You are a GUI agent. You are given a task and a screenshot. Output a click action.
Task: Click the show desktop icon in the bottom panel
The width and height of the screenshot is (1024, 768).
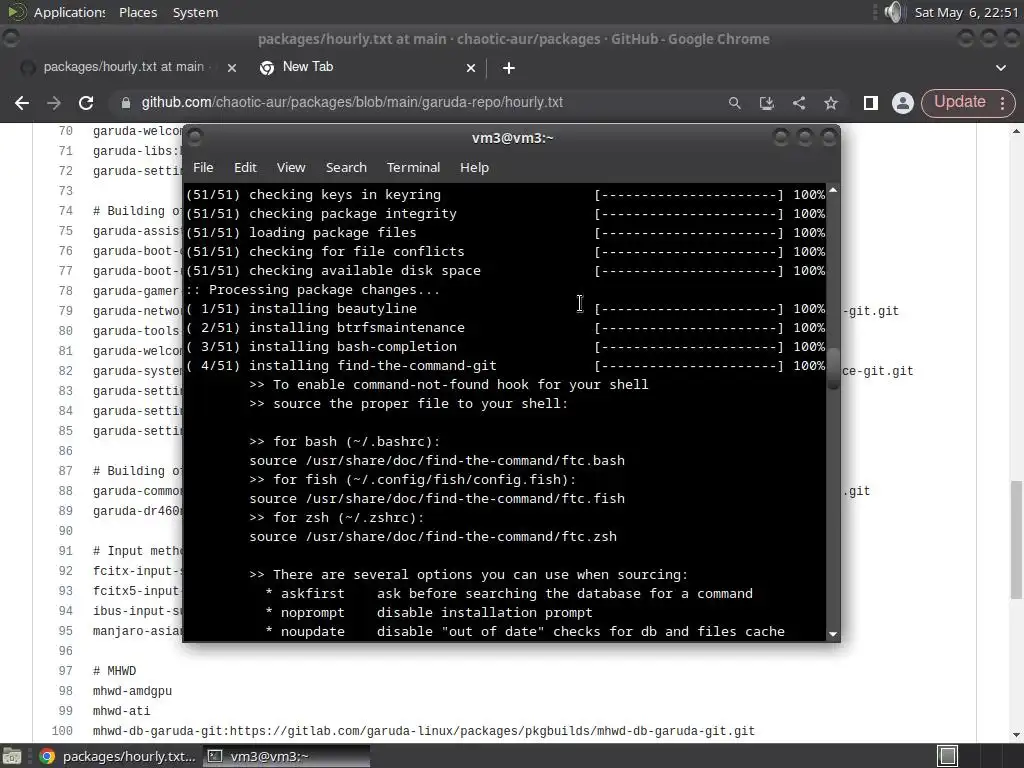tap(12, 756)
